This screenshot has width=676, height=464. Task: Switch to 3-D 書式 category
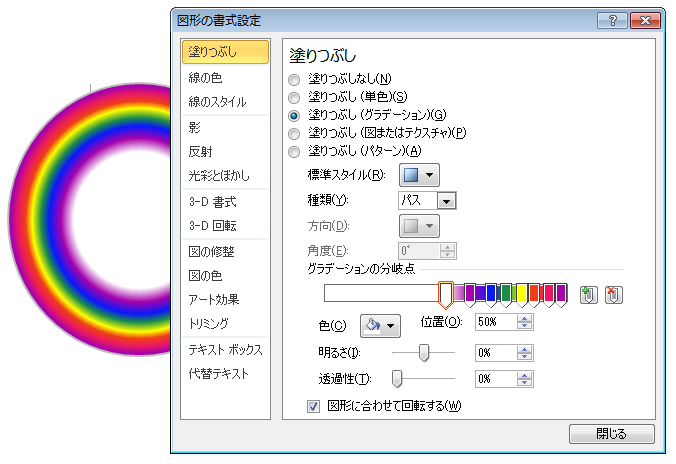pyautogui.click(x=225, y=202)
